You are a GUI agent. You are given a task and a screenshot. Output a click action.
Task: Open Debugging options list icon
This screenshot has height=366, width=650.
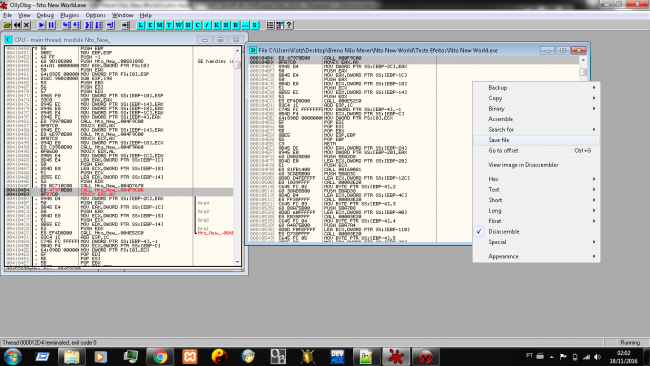(270, 25)
